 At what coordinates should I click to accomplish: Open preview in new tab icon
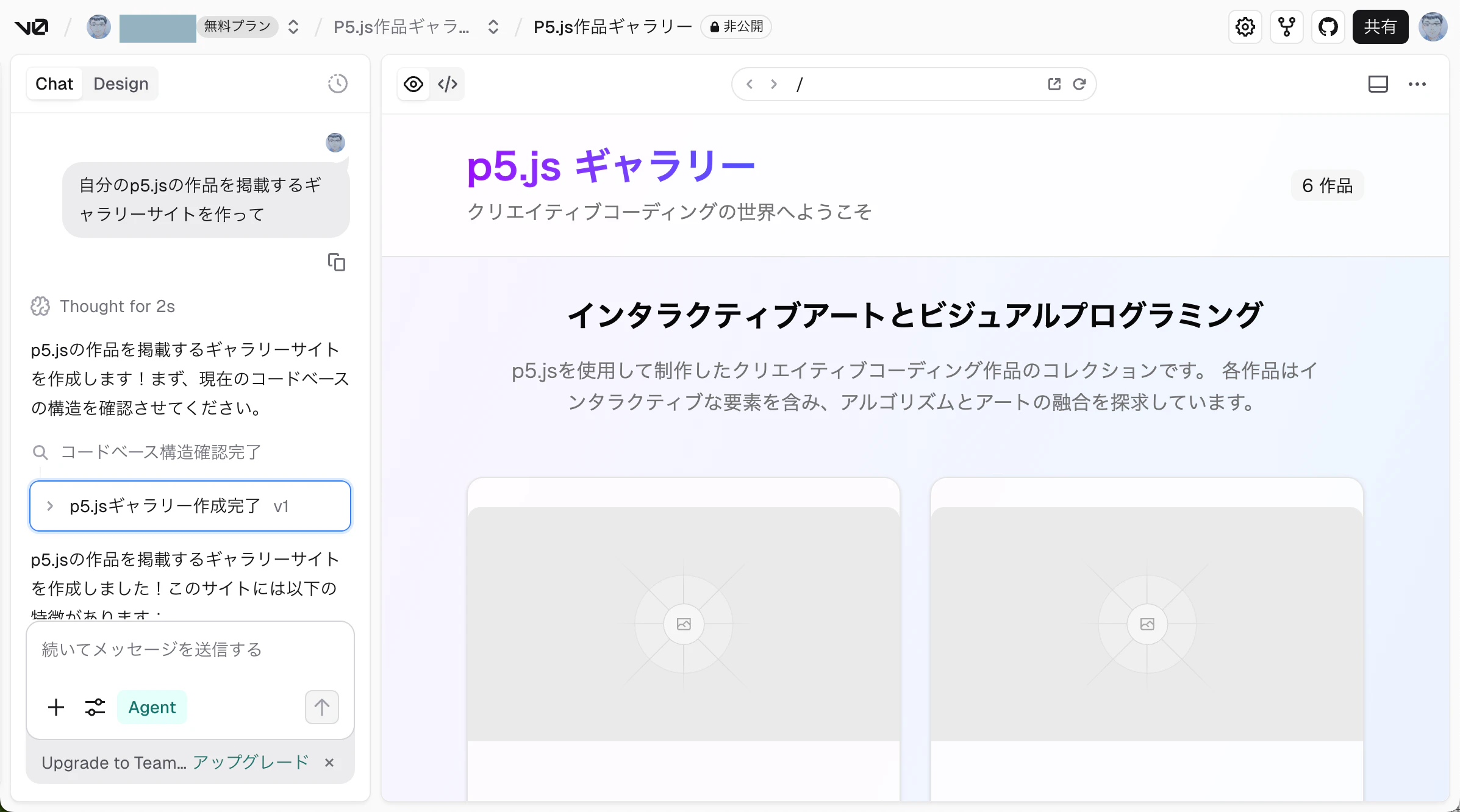click(x=1054, y=84)
